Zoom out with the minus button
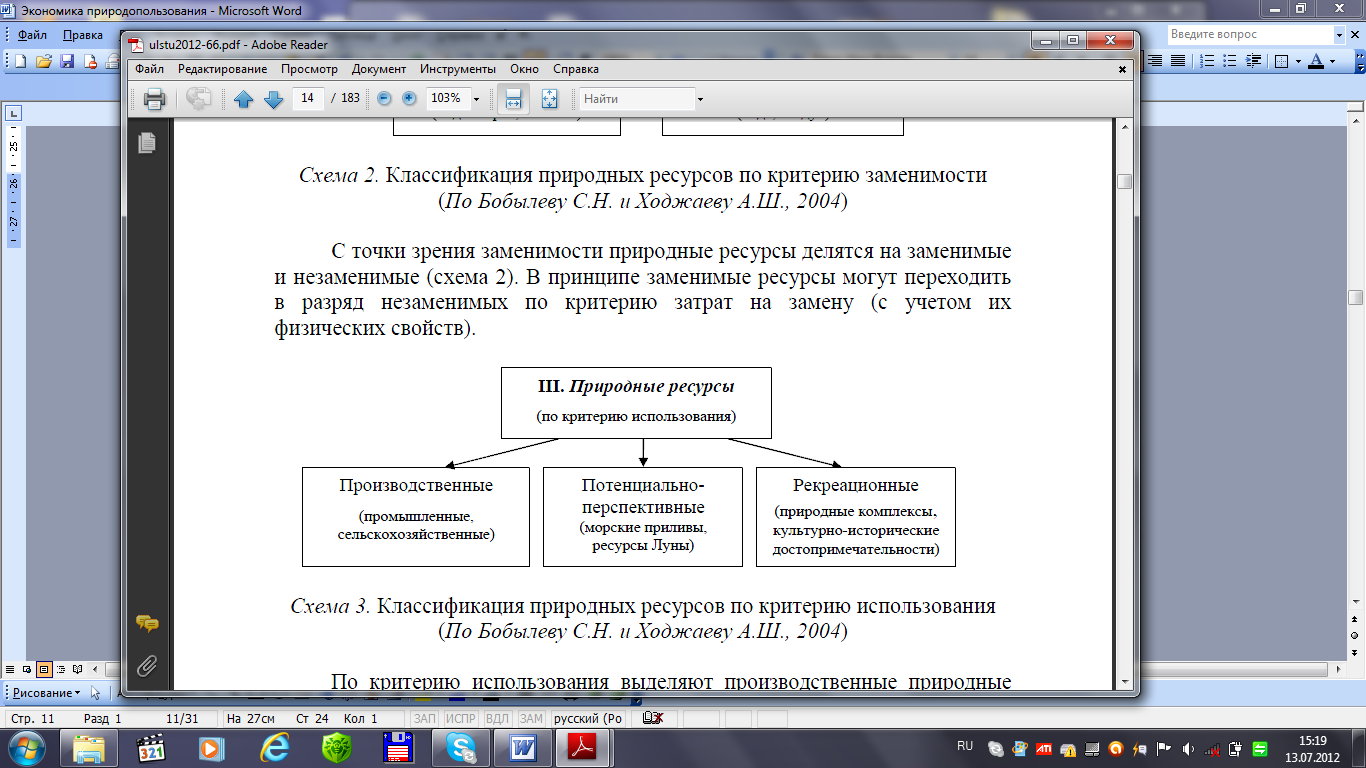This screenshot has width=1366, height=768. click(384, 99)
